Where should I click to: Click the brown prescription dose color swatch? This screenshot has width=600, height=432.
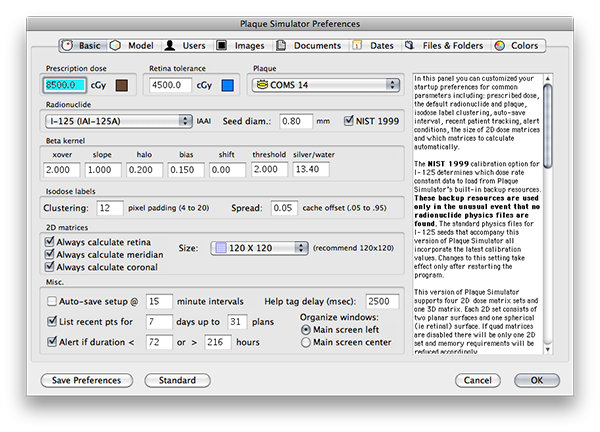click(122, 85)
